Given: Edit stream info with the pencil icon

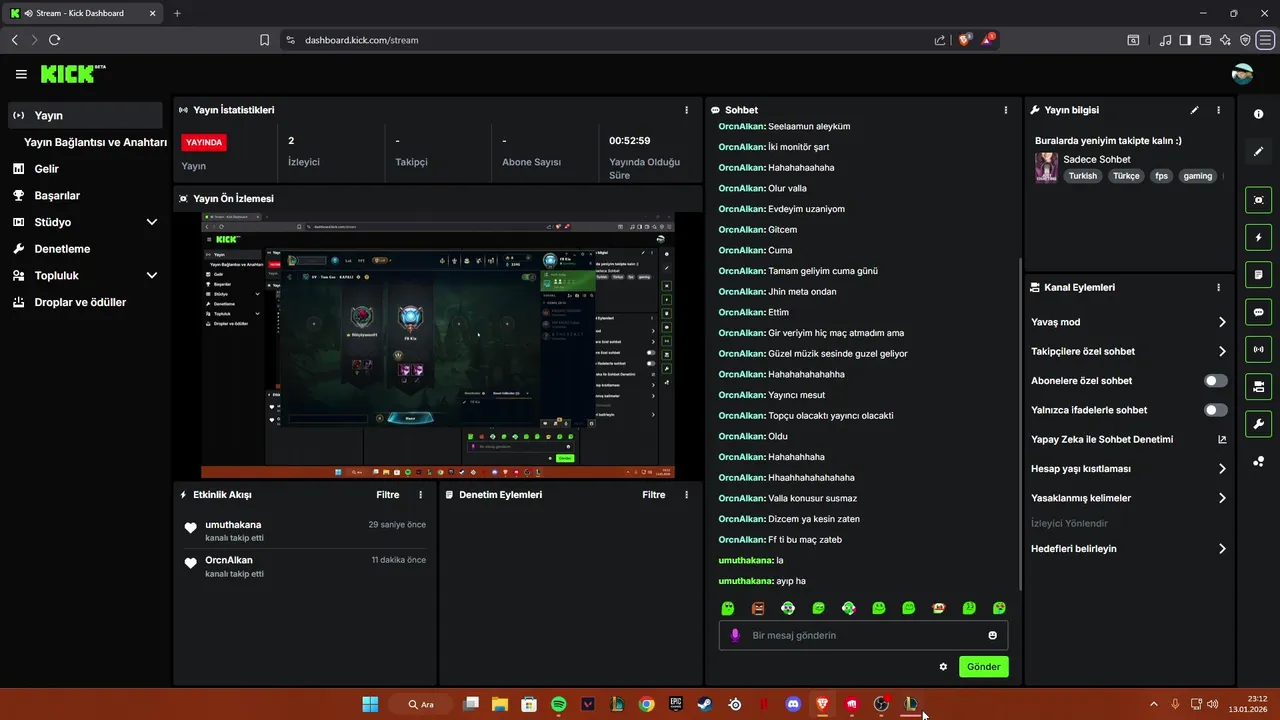Looking at the screenshot, I should click(x=1194, y=110).
